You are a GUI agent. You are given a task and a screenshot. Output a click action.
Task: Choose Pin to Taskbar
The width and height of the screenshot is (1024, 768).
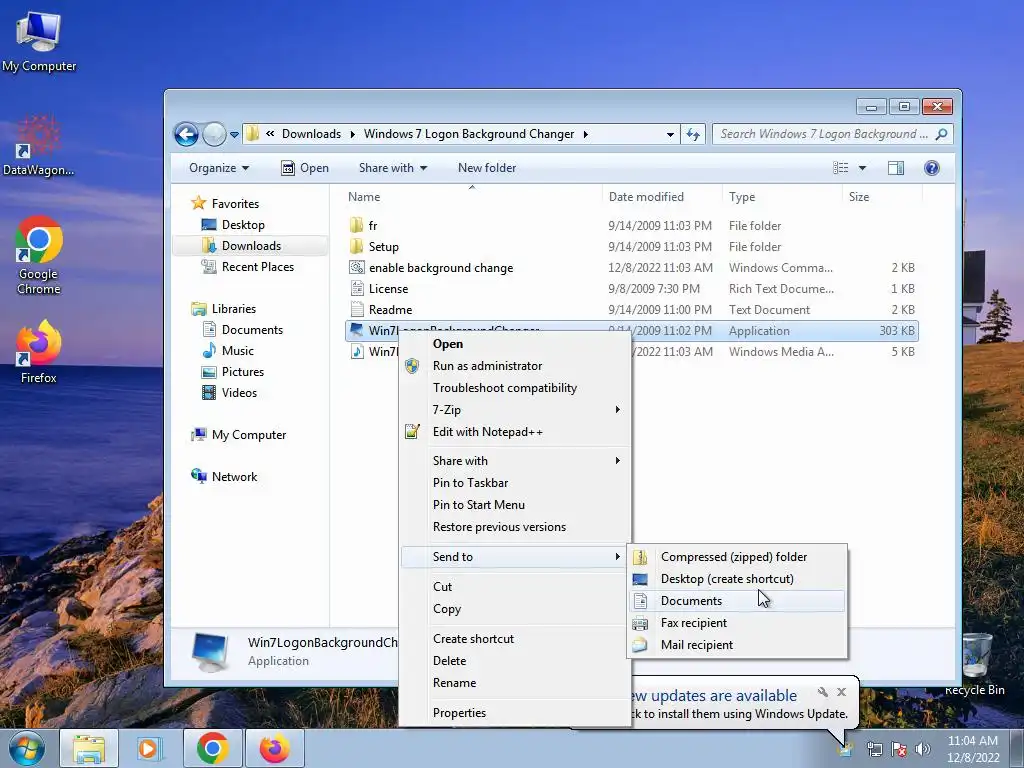(x=515, y=483)
